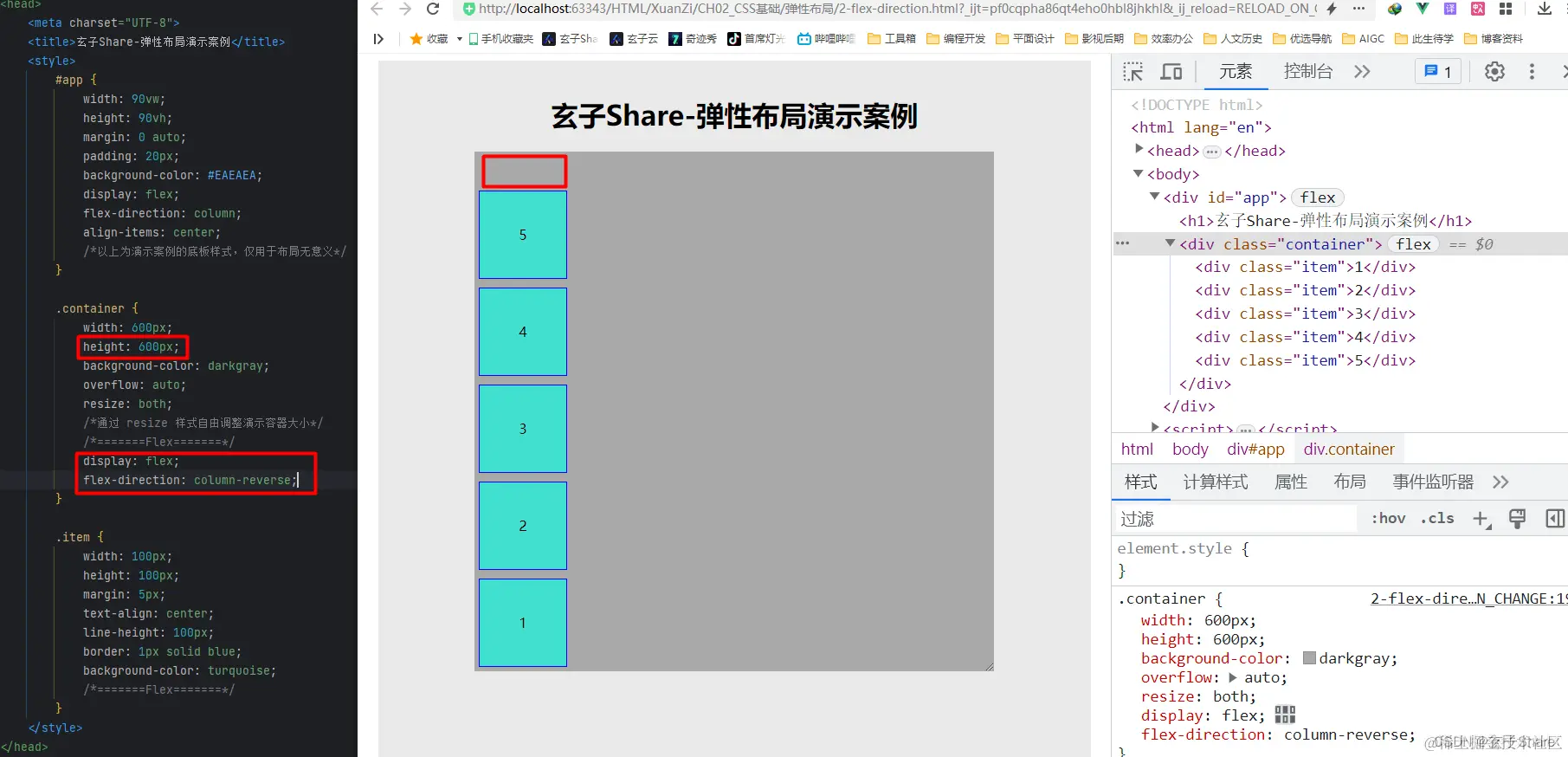This screenshot has width=1568, height=757.
Task: Click the browser forward arrow
Action: click(x=404, y=10)
